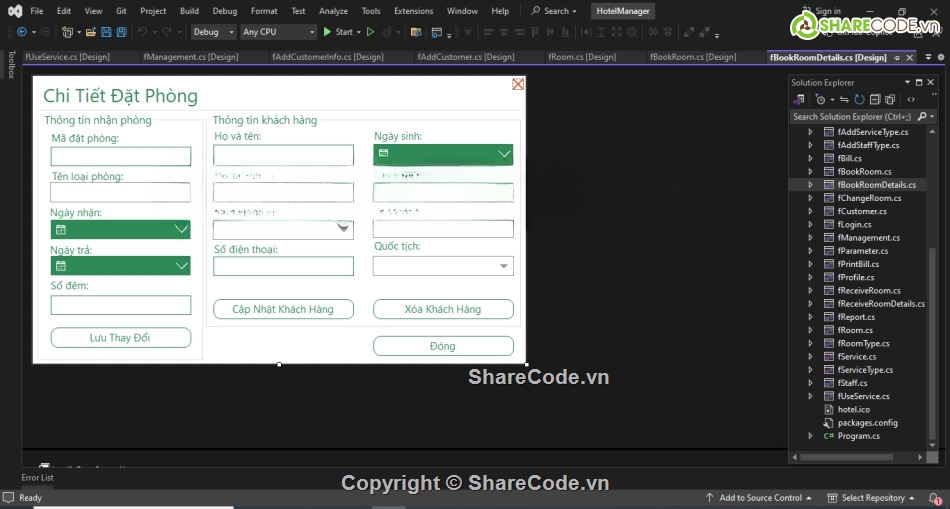Click Pending Changes Filter clock icon
This screenshot has height=509, width=950.
click(x=821, y=99)
